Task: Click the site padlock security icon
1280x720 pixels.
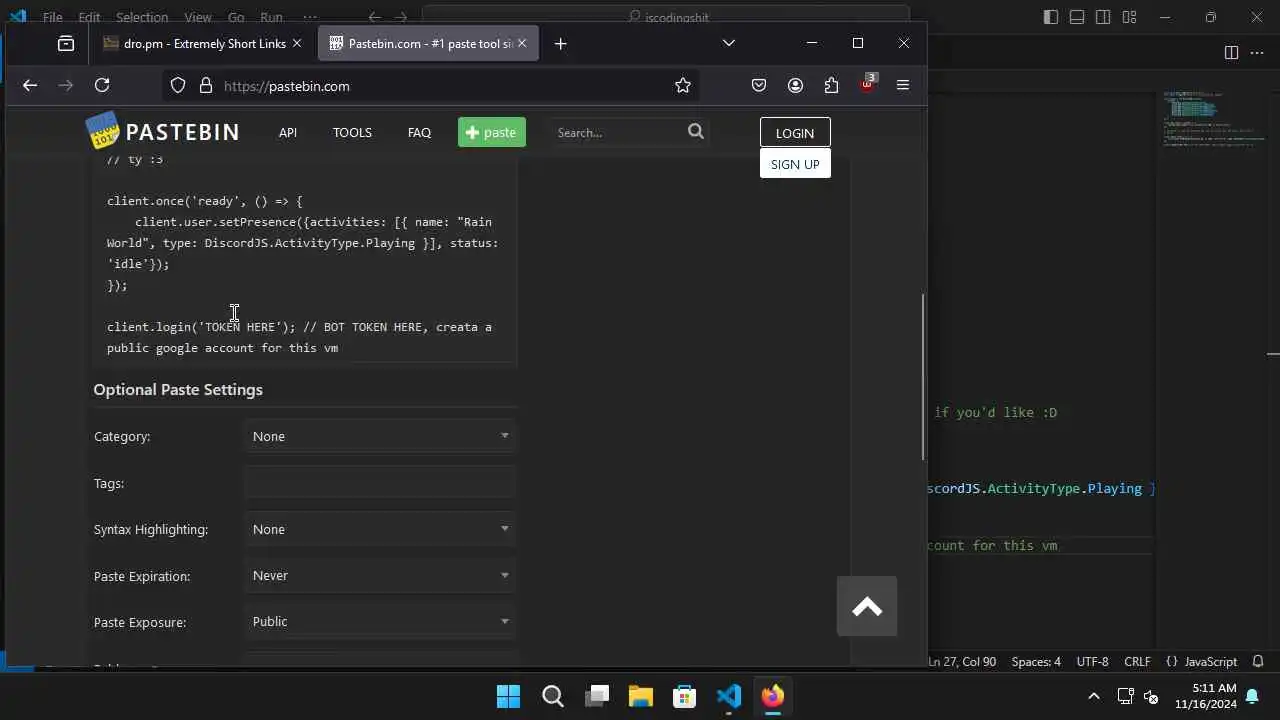Action: (206, 86)
